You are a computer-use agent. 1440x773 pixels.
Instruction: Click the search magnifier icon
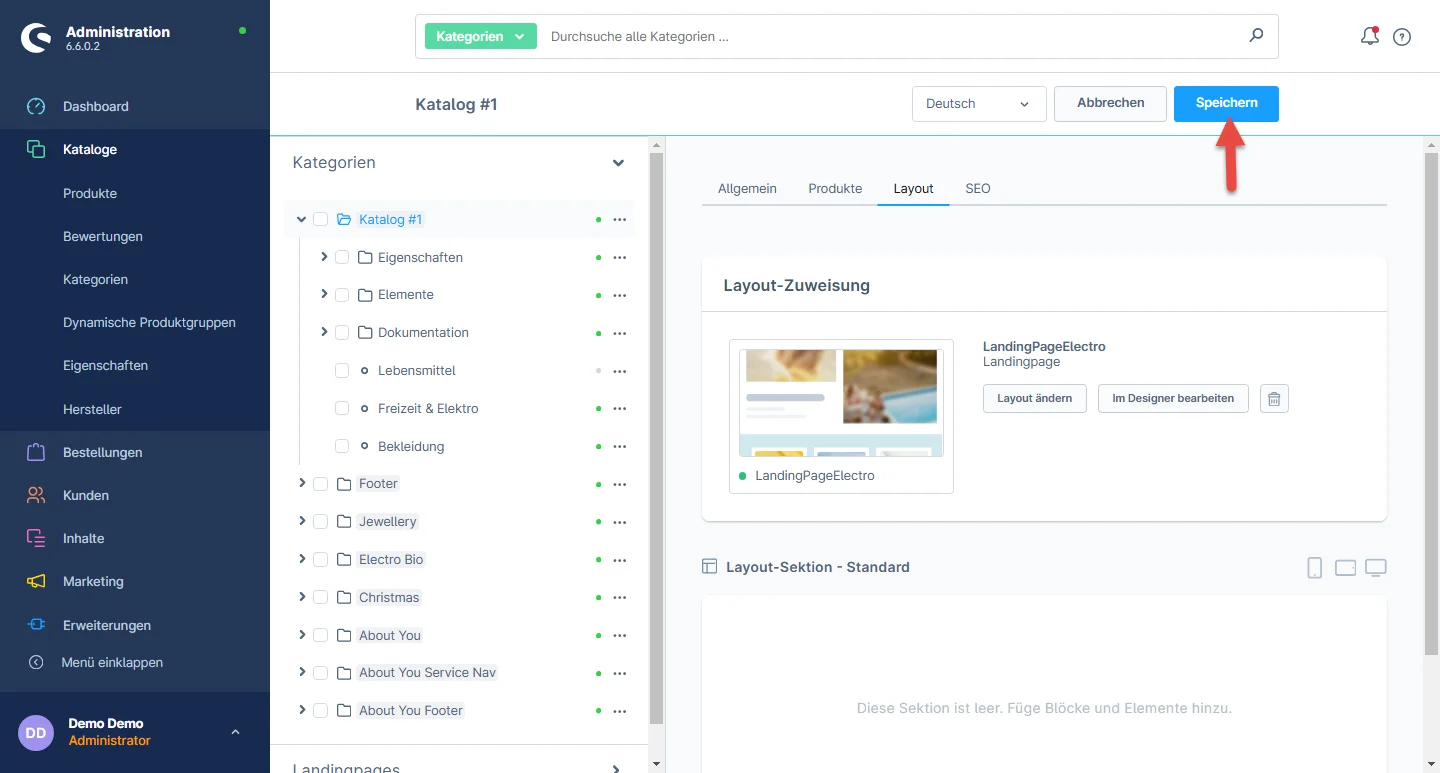point(1256,36)
